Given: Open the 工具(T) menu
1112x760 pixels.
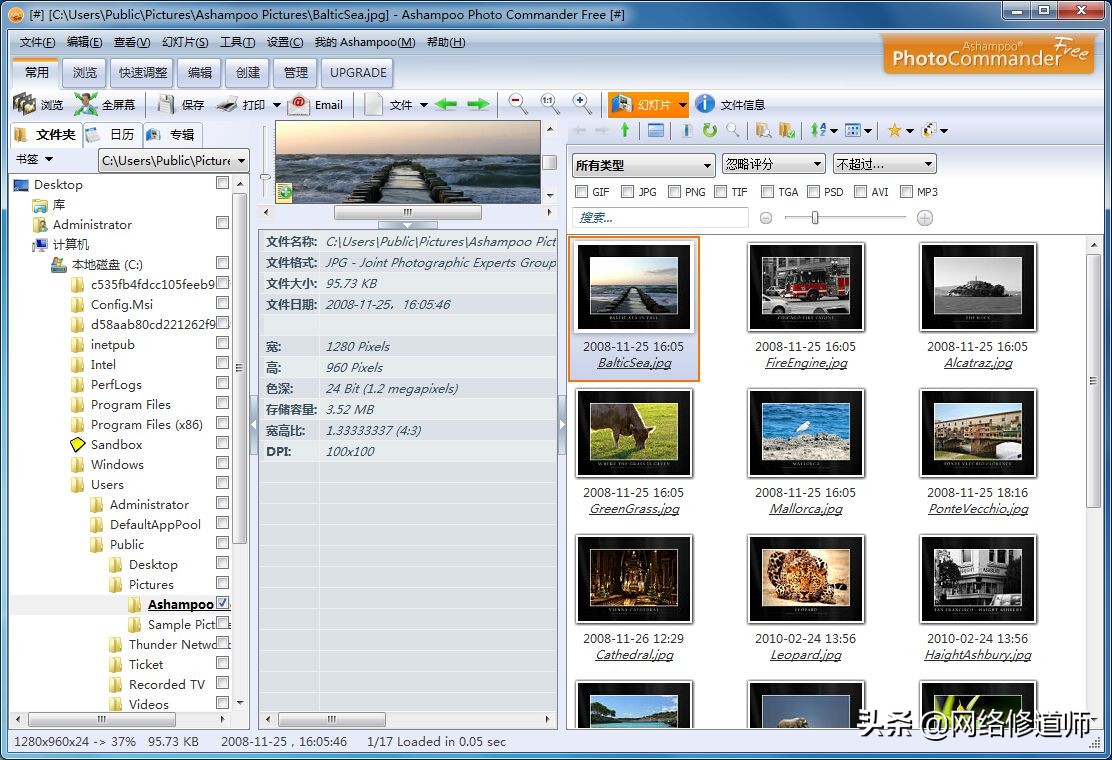Looking at the screenshot, I should [237, 42].
